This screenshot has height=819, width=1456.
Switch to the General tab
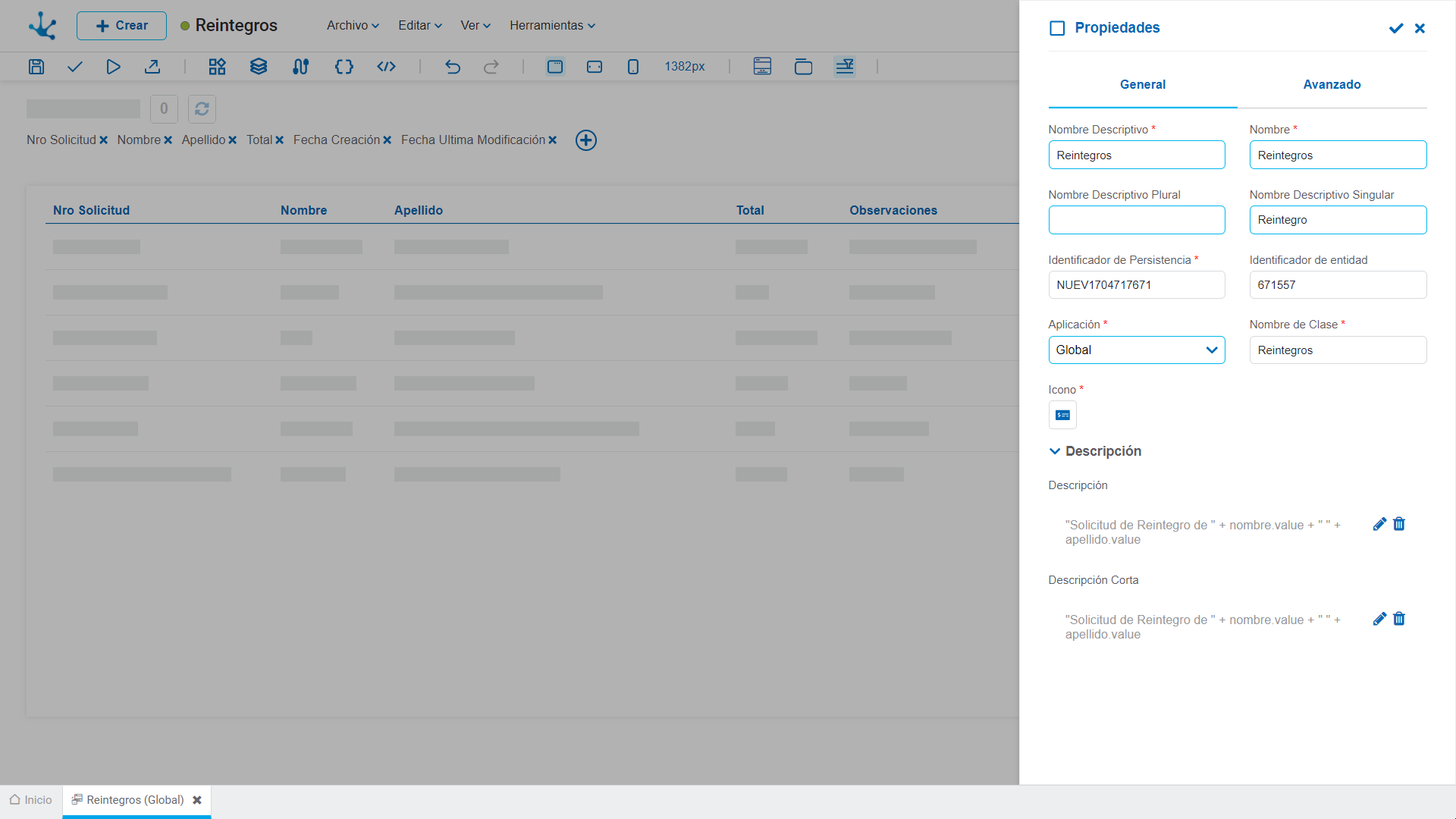click(1143, 85)
